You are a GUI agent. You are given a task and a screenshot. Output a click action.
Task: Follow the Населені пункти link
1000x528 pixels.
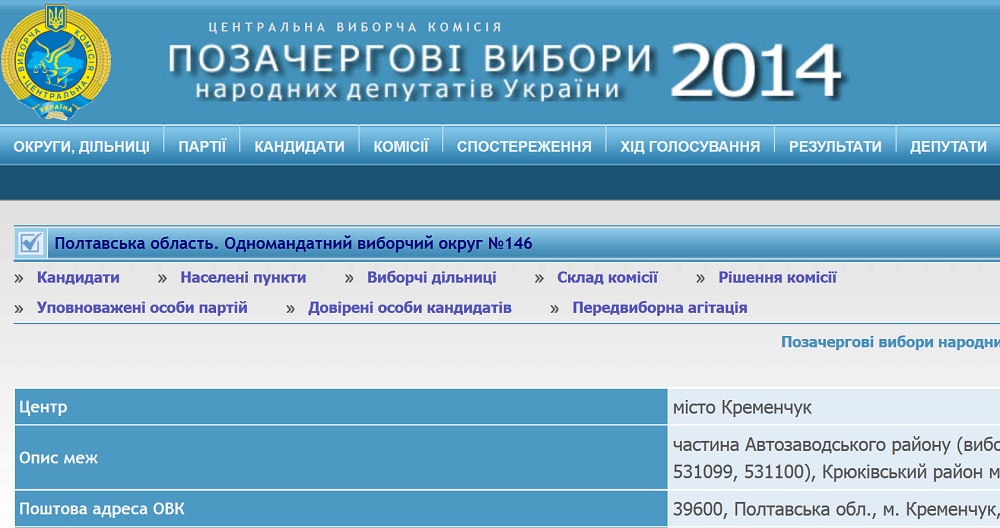click(x=243, y=278)
